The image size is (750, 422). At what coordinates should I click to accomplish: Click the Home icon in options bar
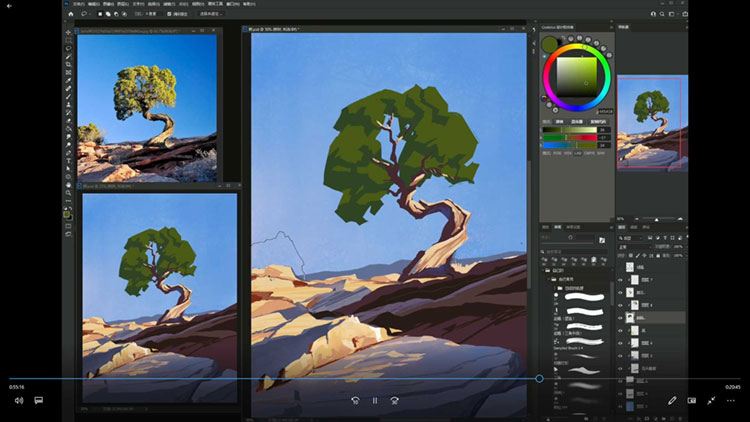pyautogui.click(x=68, y=15)
